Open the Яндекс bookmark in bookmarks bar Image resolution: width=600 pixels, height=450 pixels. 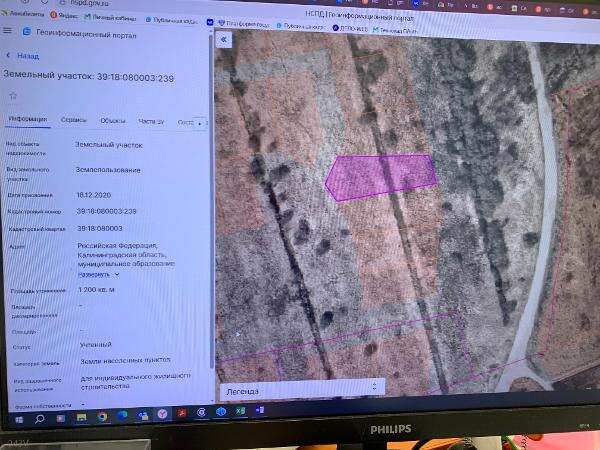coord(64,15)
